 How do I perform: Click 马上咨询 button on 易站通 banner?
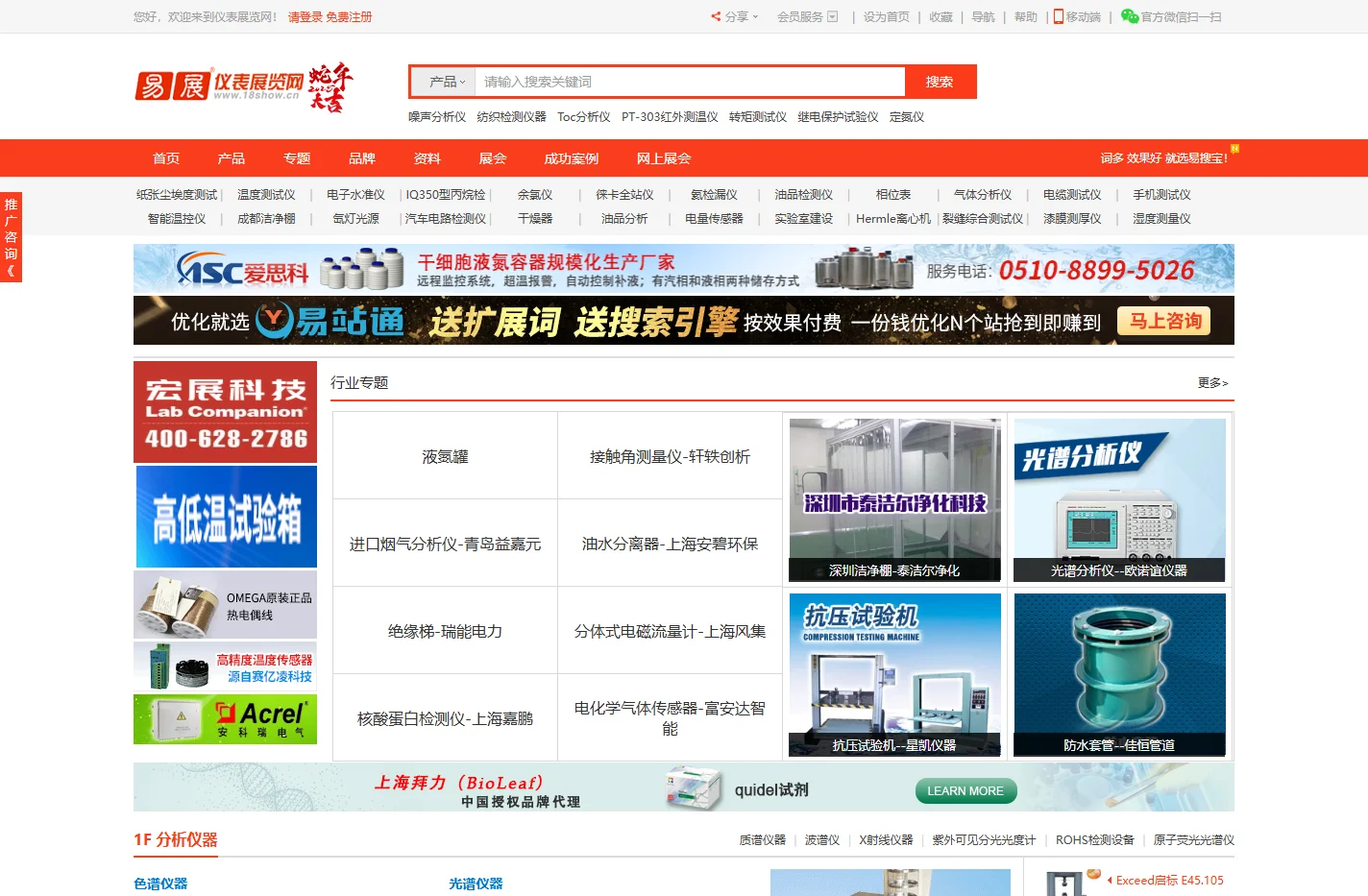pyautogui.click(x=1164, y=321)
